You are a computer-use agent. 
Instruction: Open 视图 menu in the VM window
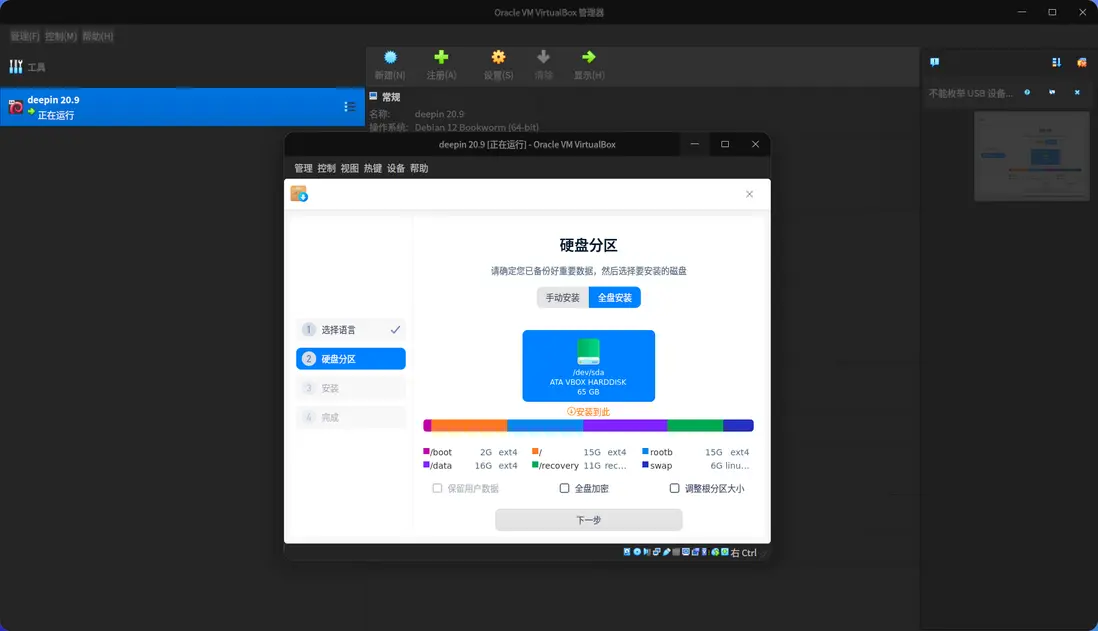pyautogui.click(x=349, y=168)
